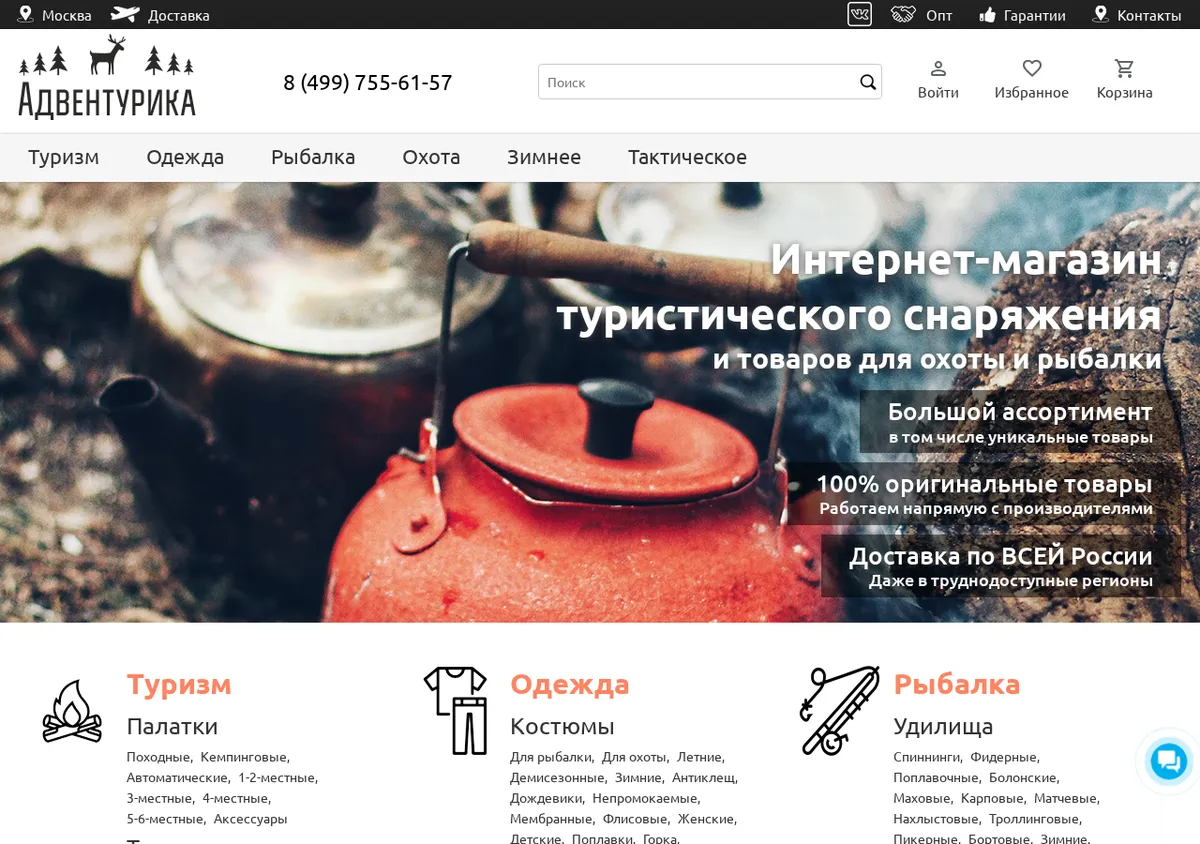Viewport: 1200px width, 844px height.
Task: Select the Москва city location selector
Action: pyautogui.click(x=55, y=15)
